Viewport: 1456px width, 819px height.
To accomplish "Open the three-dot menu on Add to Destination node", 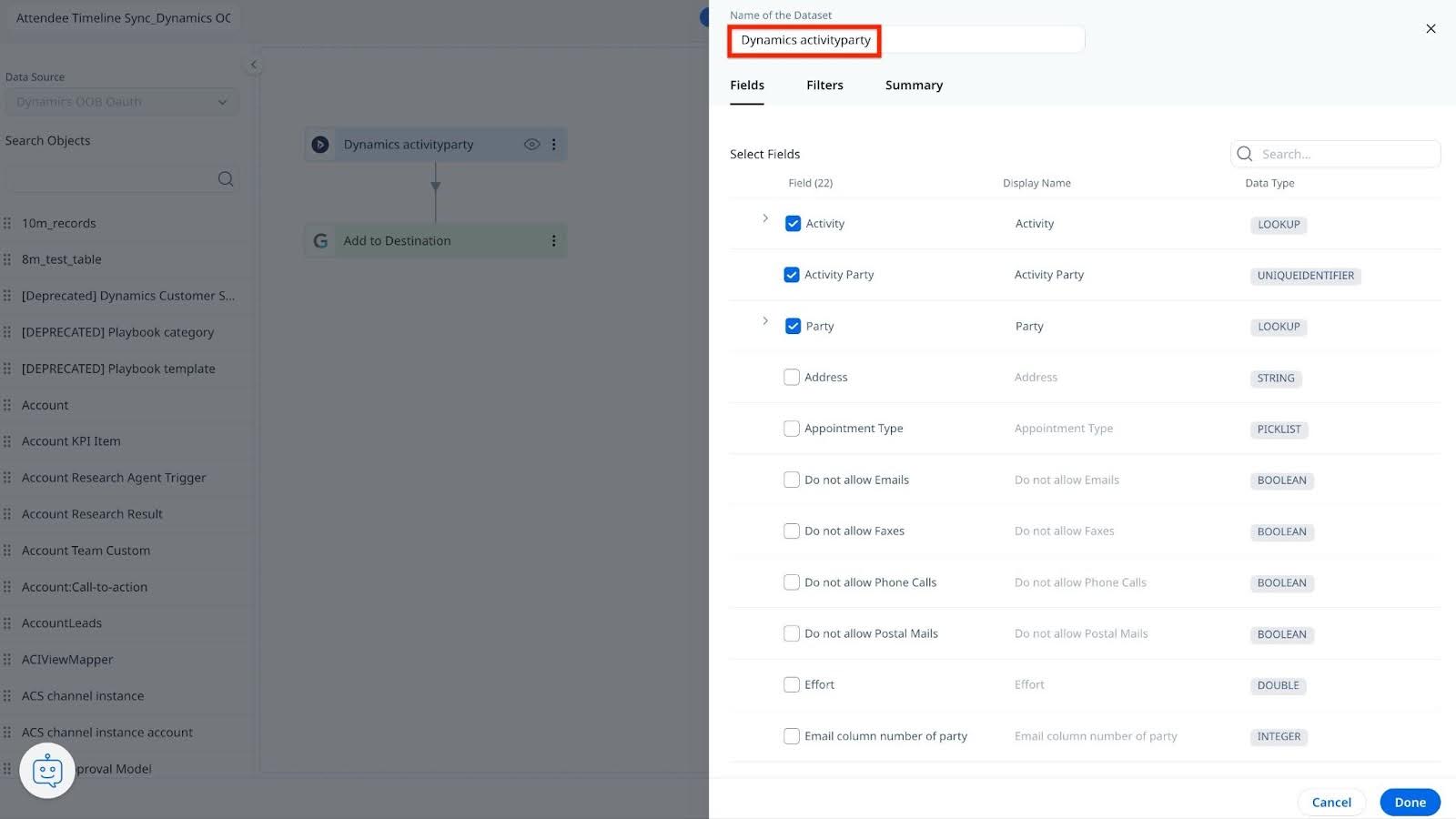I will [553, 240].
